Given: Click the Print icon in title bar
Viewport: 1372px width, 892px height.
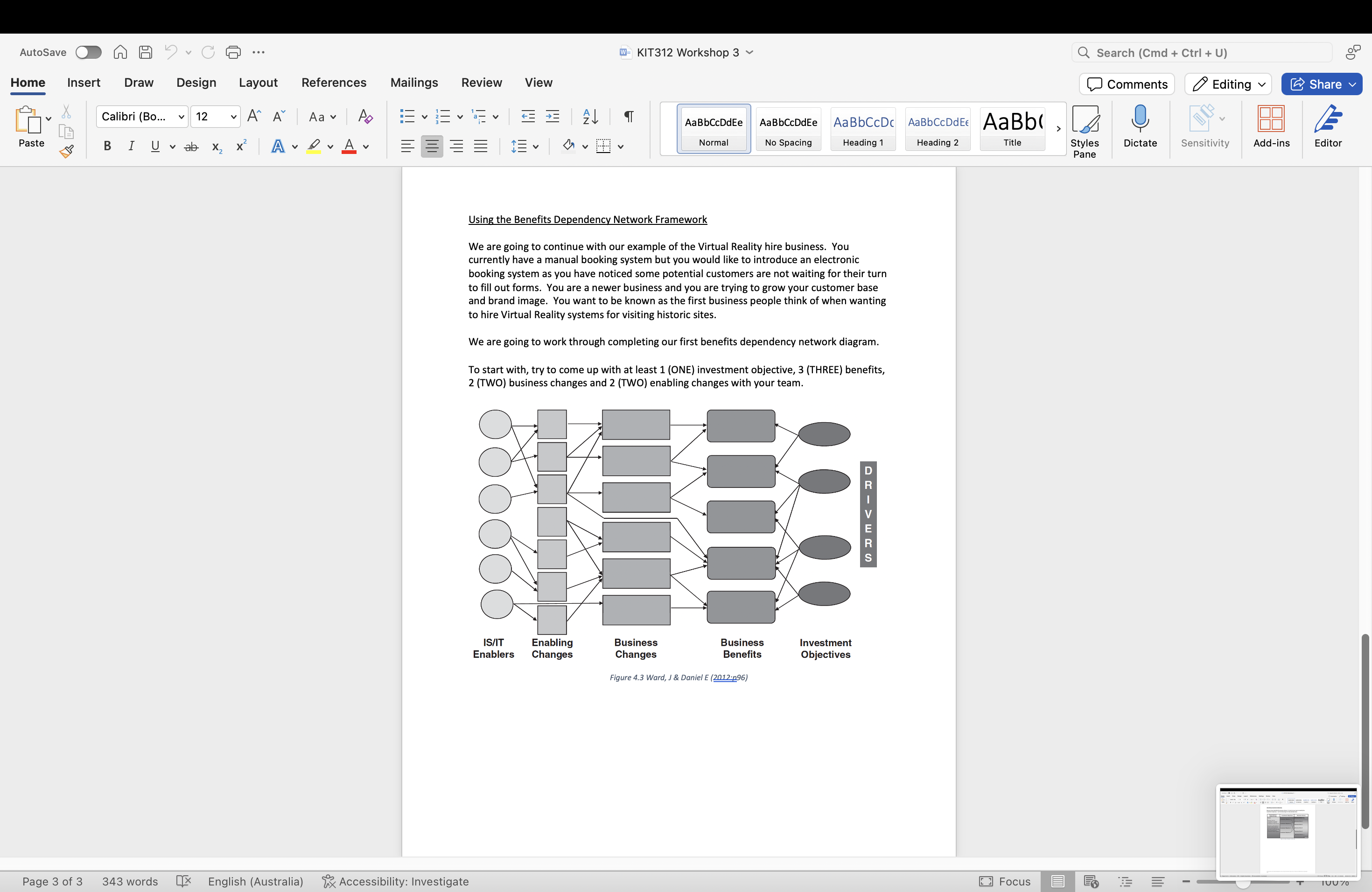Looking at the screenshot, I should (233, 52).
